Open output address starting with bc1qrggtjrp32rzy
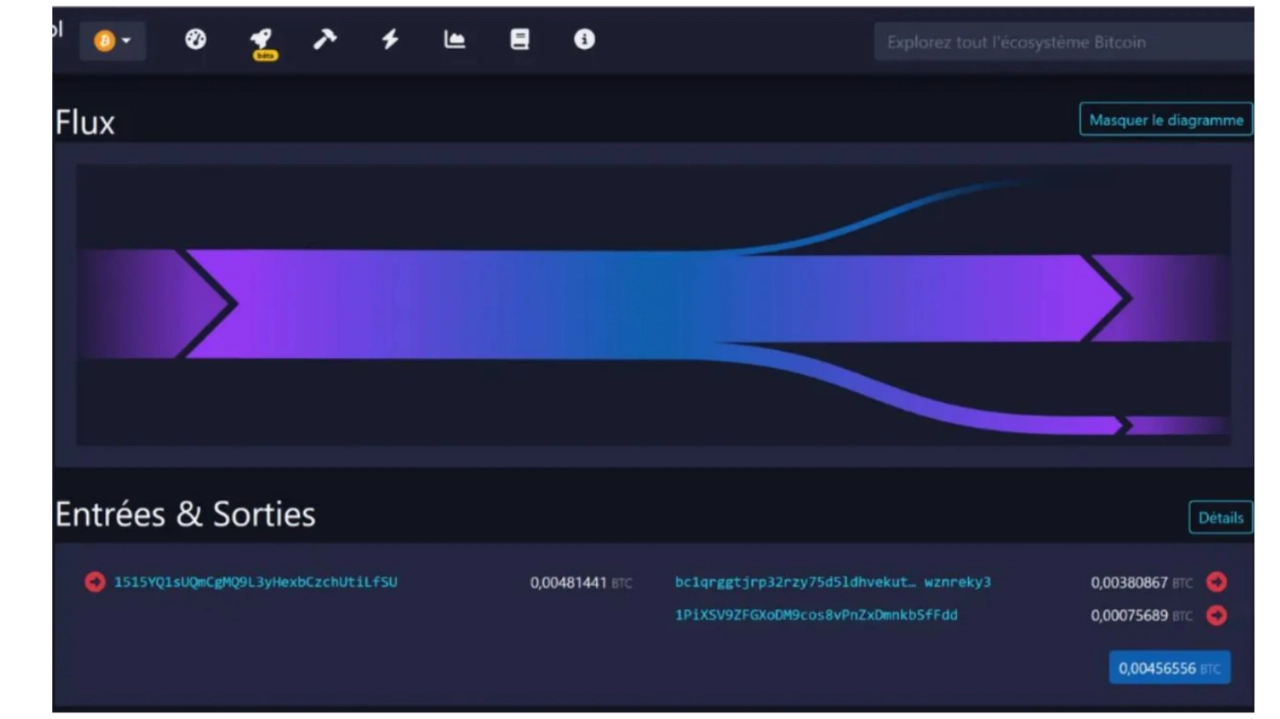Viewport: 1280px width, 719px height. [832, 582]
